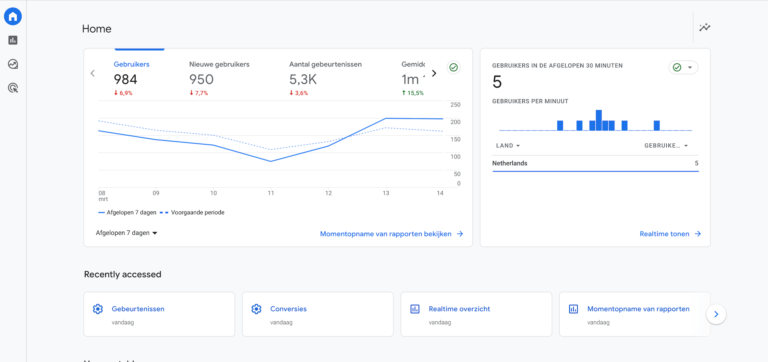Open the Realtime tonen link
Viewport: 768px width, 362px height.
[x=670, y=234]
